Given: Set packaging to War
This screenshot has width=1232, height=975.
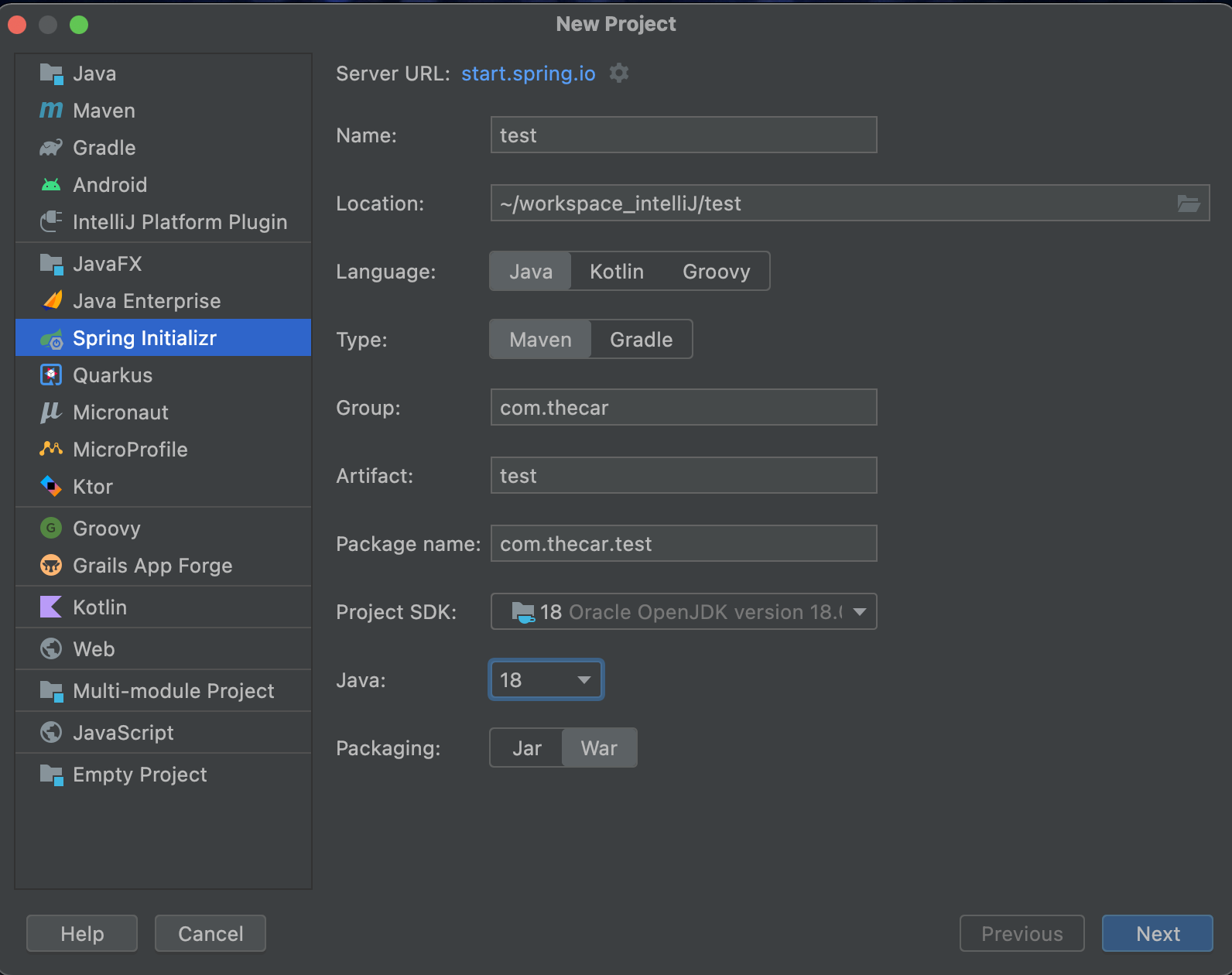Looking at the screenshot, I should pos(600,748).
